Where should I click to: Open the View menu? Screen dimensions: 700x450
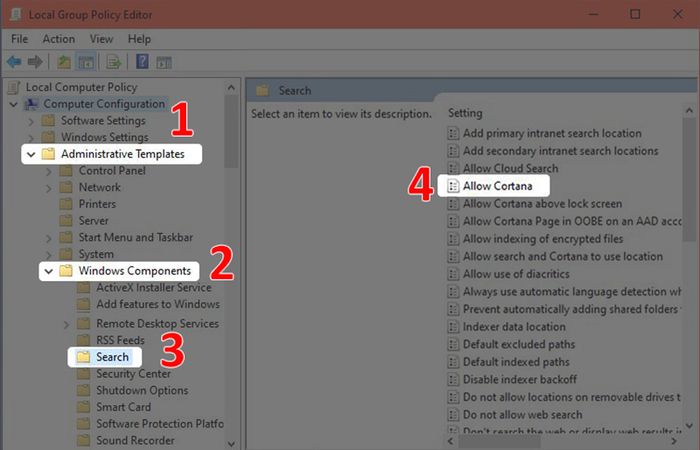point(101,39)
